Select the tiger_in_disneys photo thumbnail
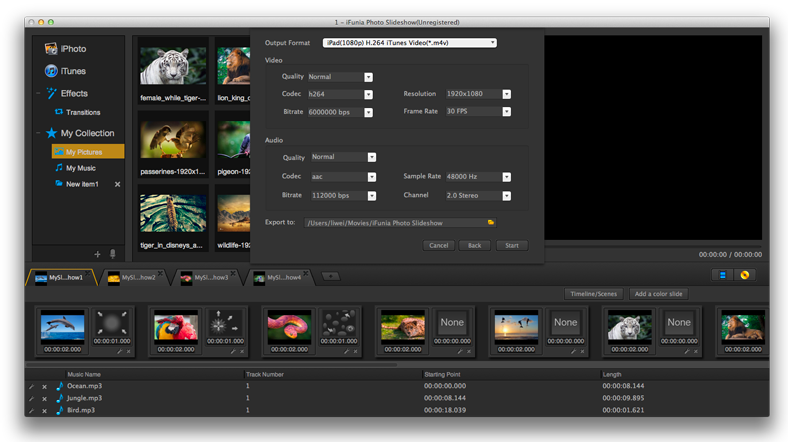The image size is (788, 442). (173, 213)
